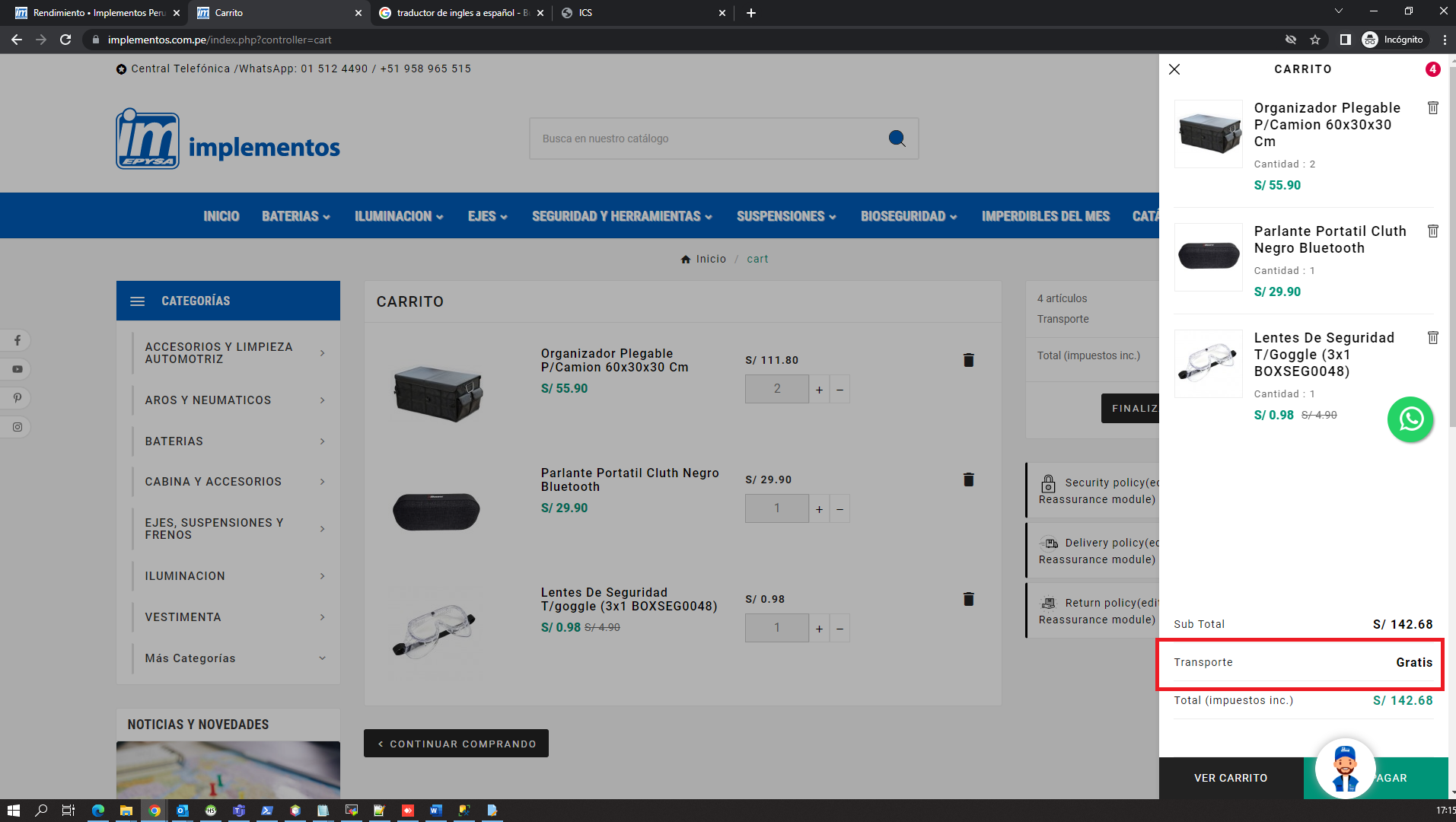Click Organizador Plegable quantity field
Screen dimensions: 1456x822
tap(776, 389)
